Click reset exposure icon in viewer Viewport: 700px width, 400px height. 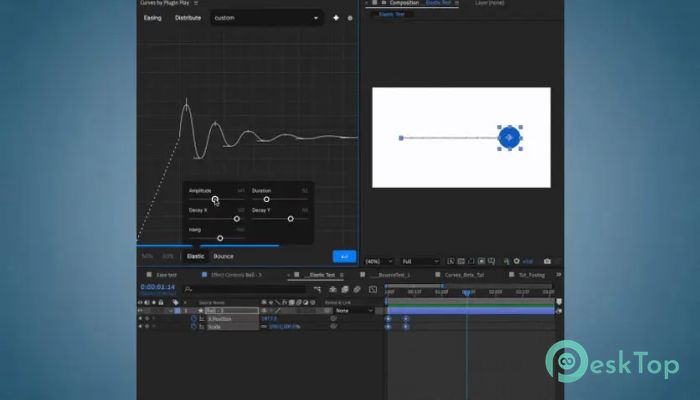coord(517,261)
